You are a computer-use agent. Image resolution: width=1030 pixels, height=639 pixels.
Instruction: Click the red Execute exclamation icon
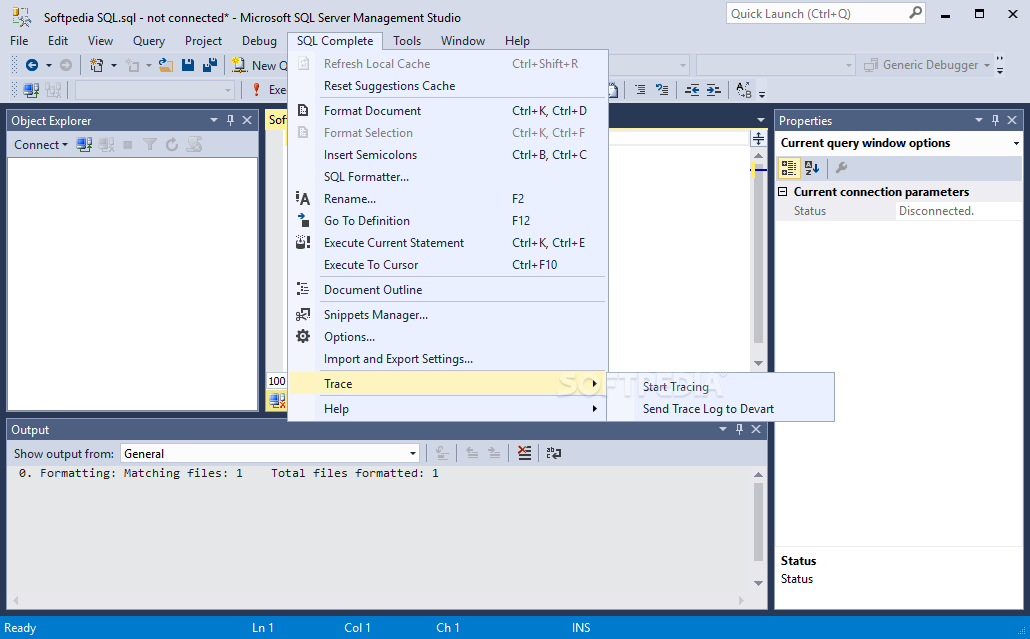(x=256, y=90)
